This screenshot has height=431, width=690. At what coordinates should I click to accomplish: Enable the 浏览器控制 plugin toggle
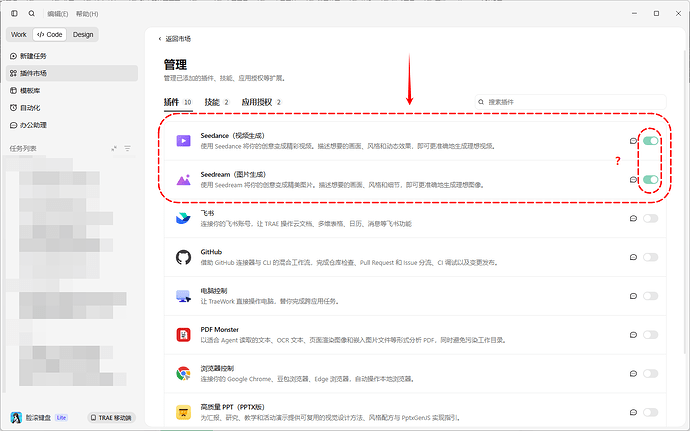click(x=650, y=373)
